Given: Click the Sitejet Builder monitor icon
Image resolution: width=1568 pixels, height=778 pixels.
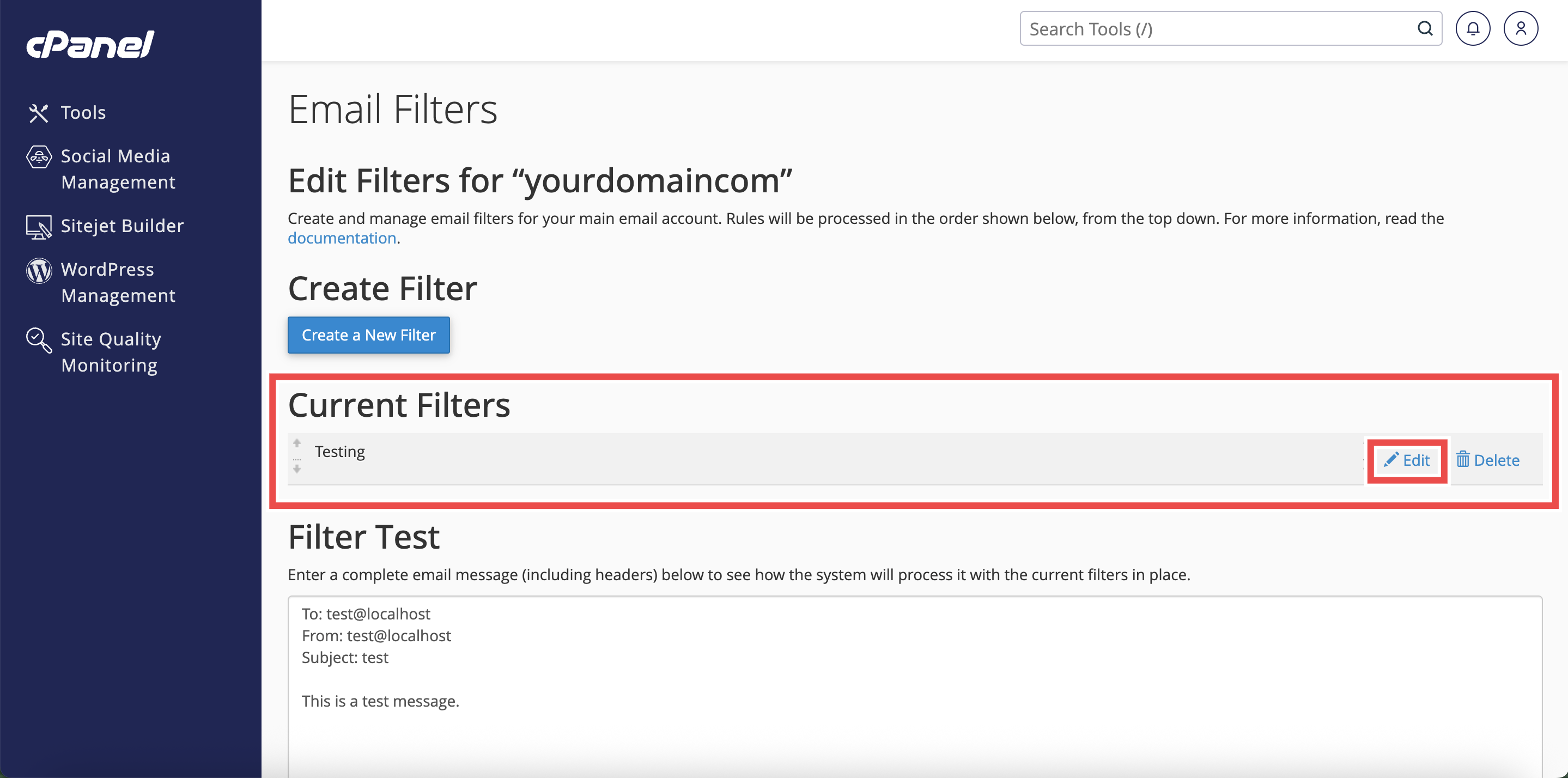Looking at the screenshot, I should pyautogui.click(x=38, y=227).
